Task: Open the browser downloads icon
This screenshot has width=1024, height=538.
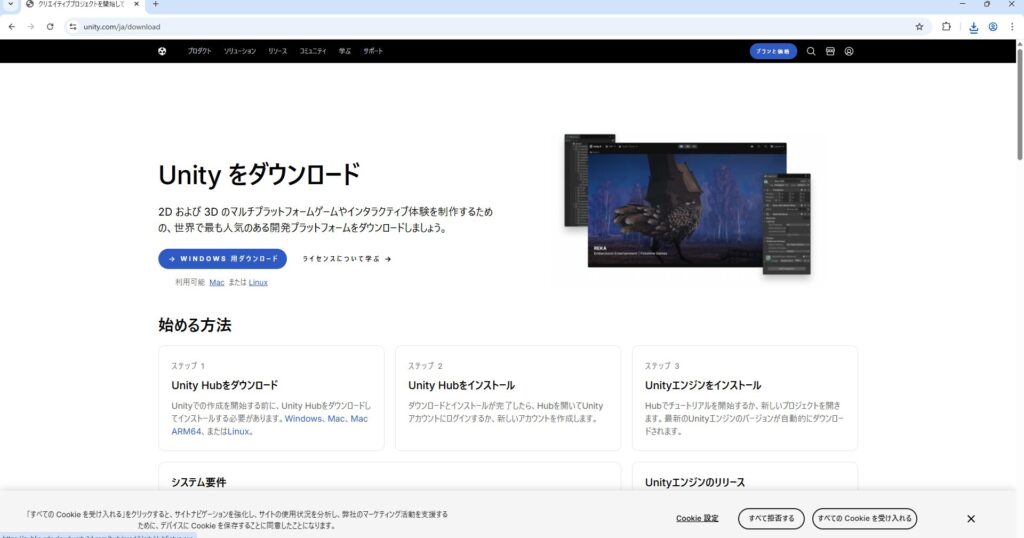Action: point(974,27)
